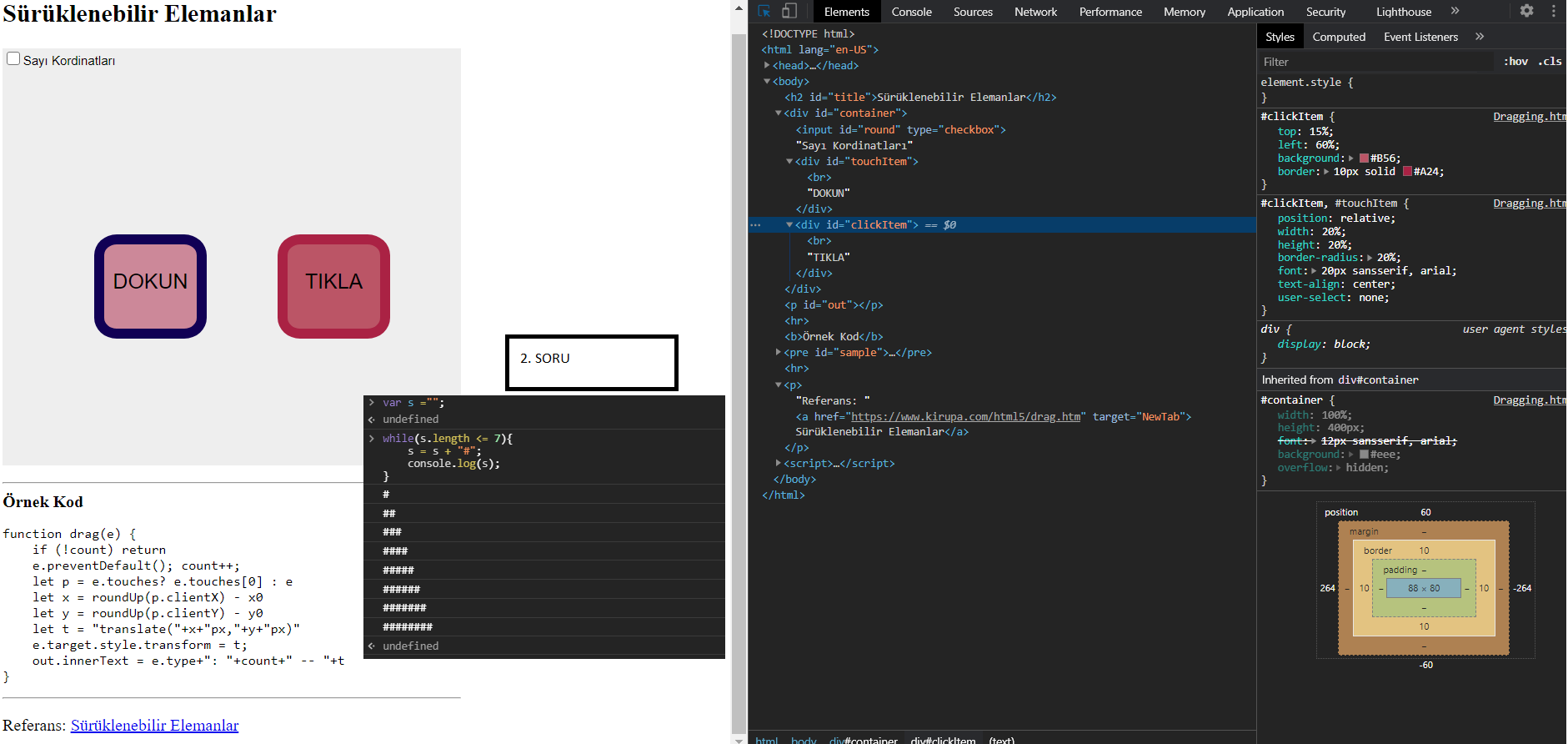Expand the head element node
The width and height of the screenshot is (1568, 744).
tap(767, 65)
